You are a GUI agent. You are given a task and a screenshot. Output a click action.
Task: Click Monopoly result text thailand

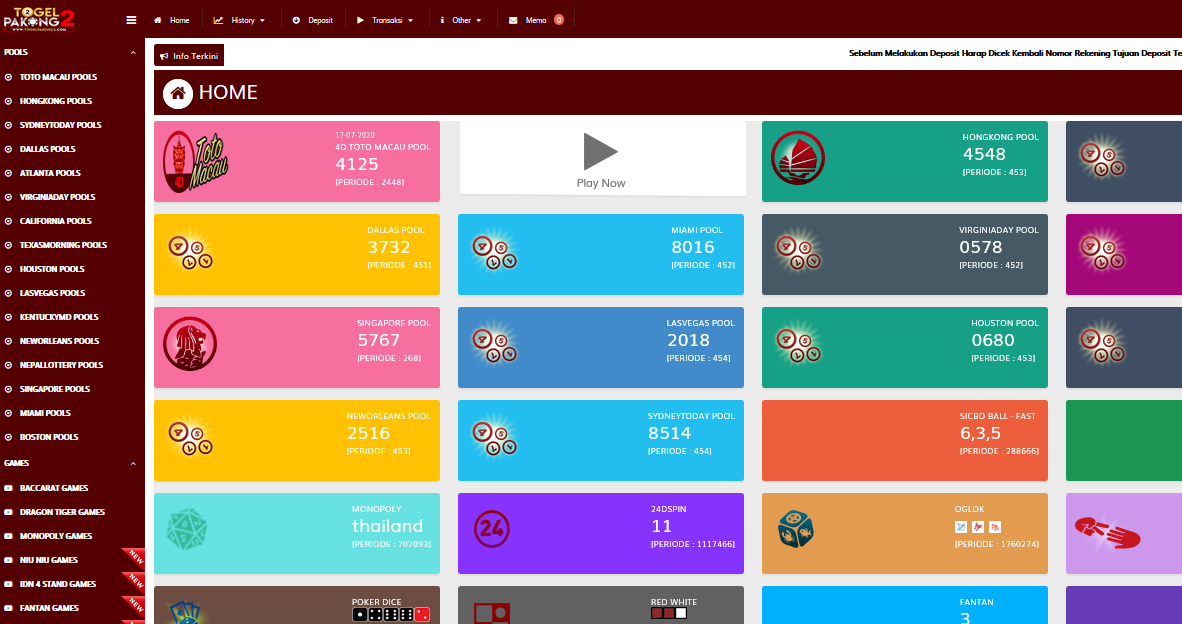click(387, 526)
